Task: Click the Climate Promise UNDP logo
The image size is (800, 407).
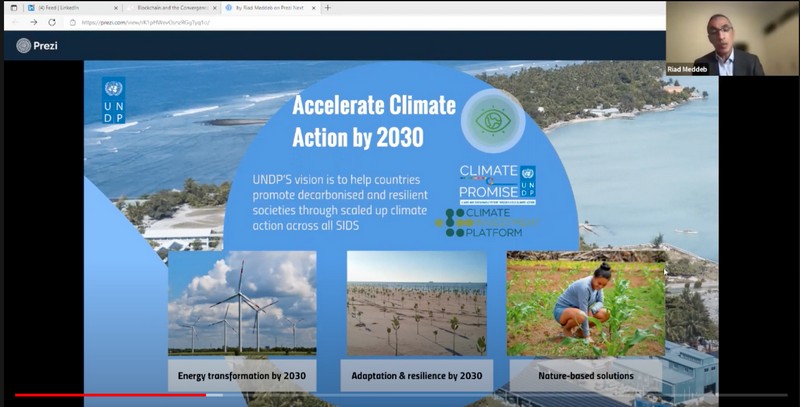Action: coord(497,185)
